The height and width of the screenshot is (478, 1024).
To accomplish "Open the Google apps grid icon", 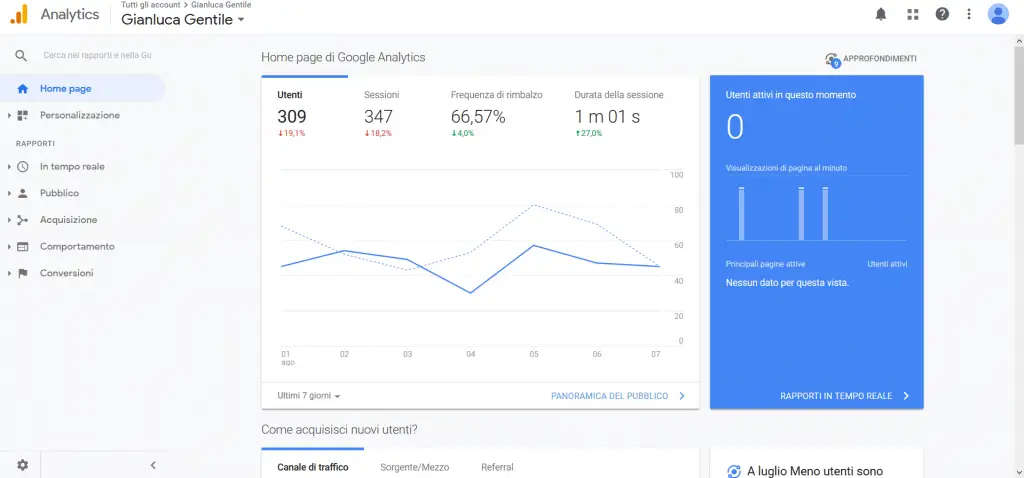I will (x=912, y=14).
